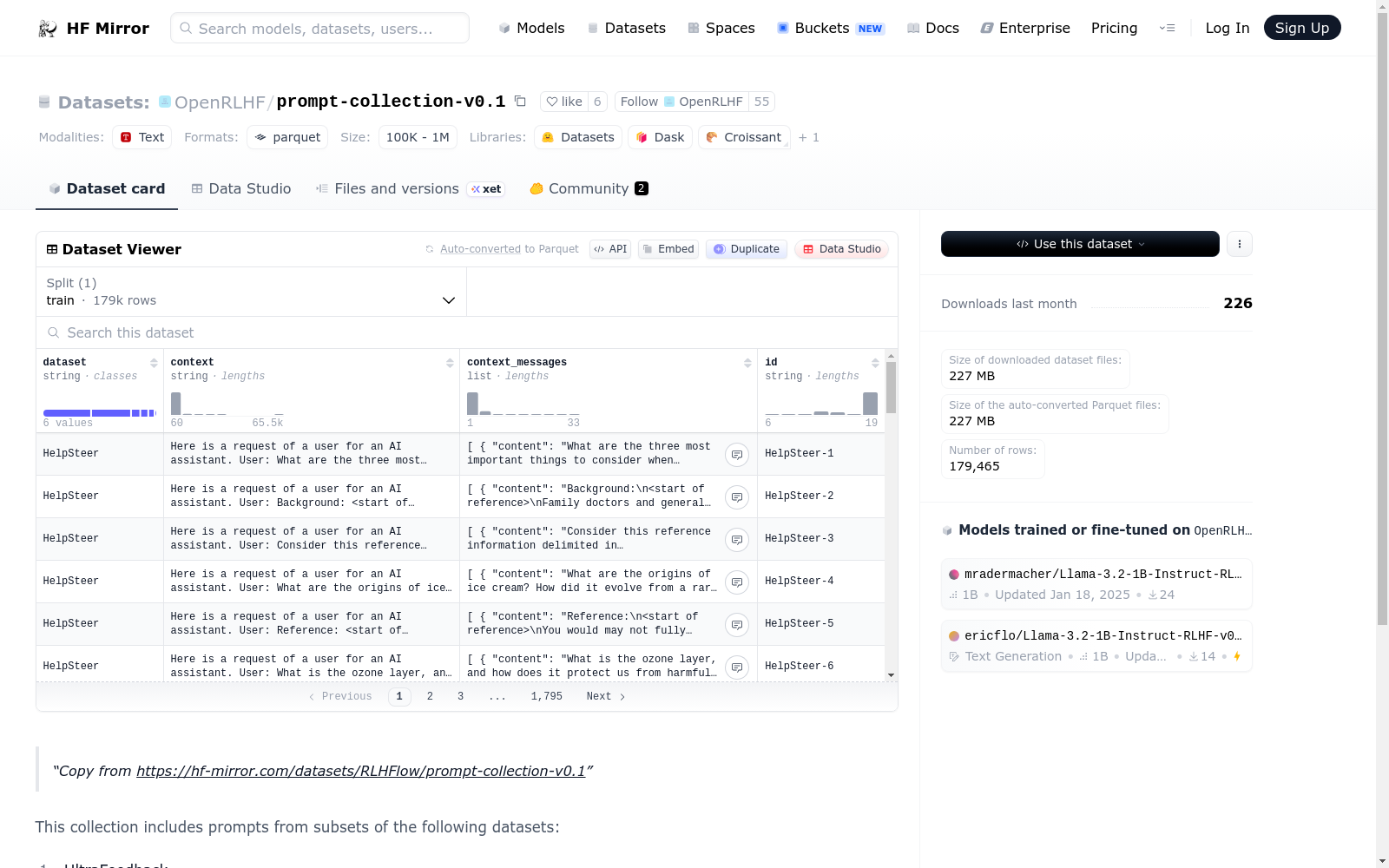Go to Next page of dataset rows

pos(606,696)
